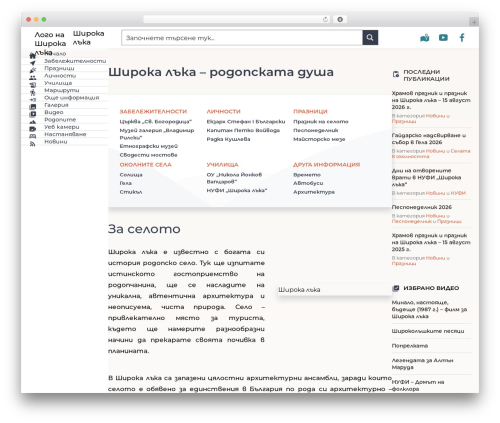
Task: Open video Попрелката
Action: coord(410,346)
